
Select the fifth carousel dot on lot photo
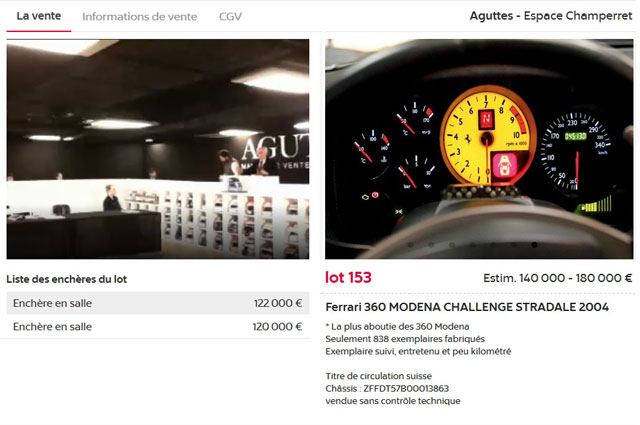point(493,245)
